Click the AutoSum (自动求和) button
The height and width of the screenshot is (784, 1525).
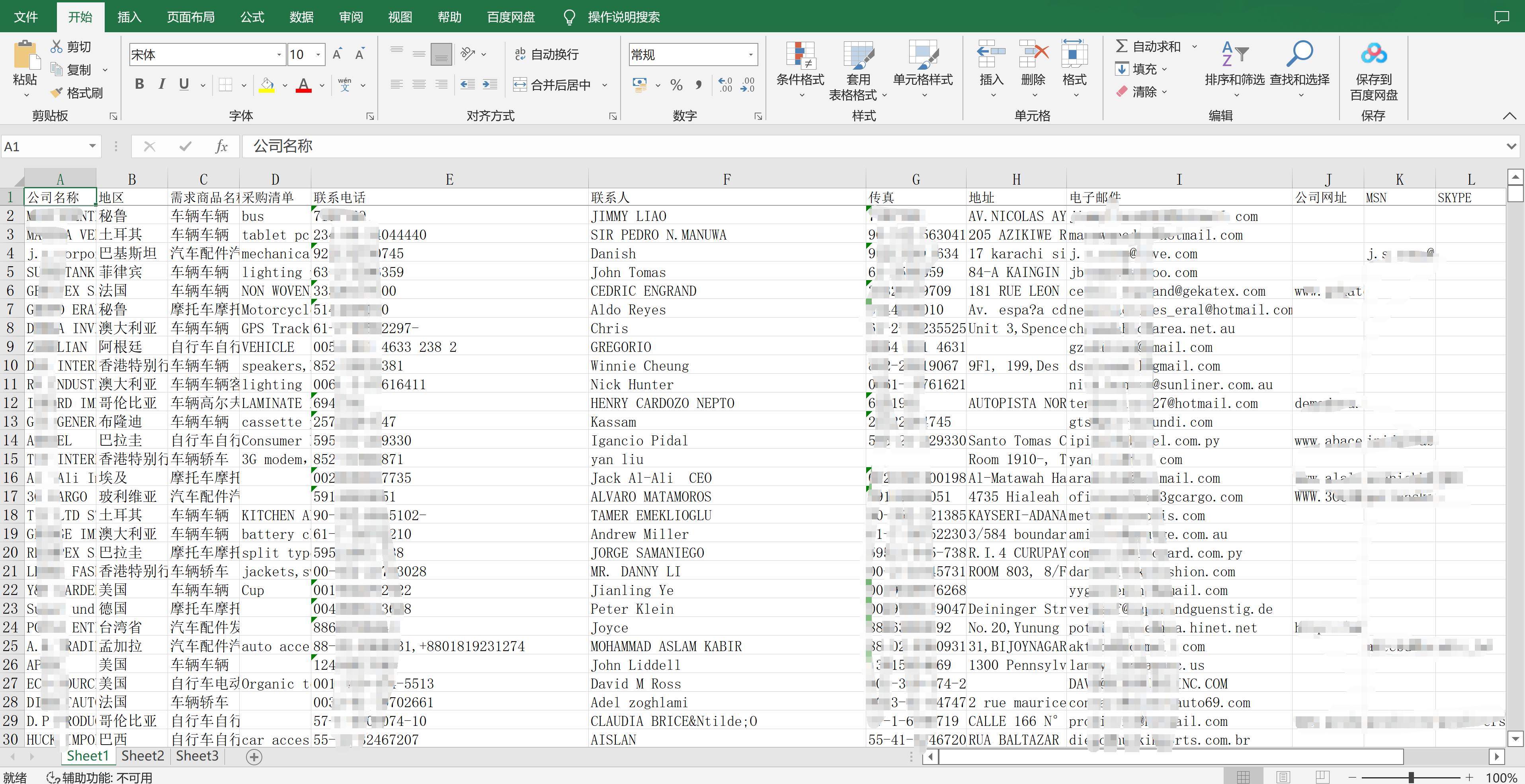click(x=1148, y=46)
